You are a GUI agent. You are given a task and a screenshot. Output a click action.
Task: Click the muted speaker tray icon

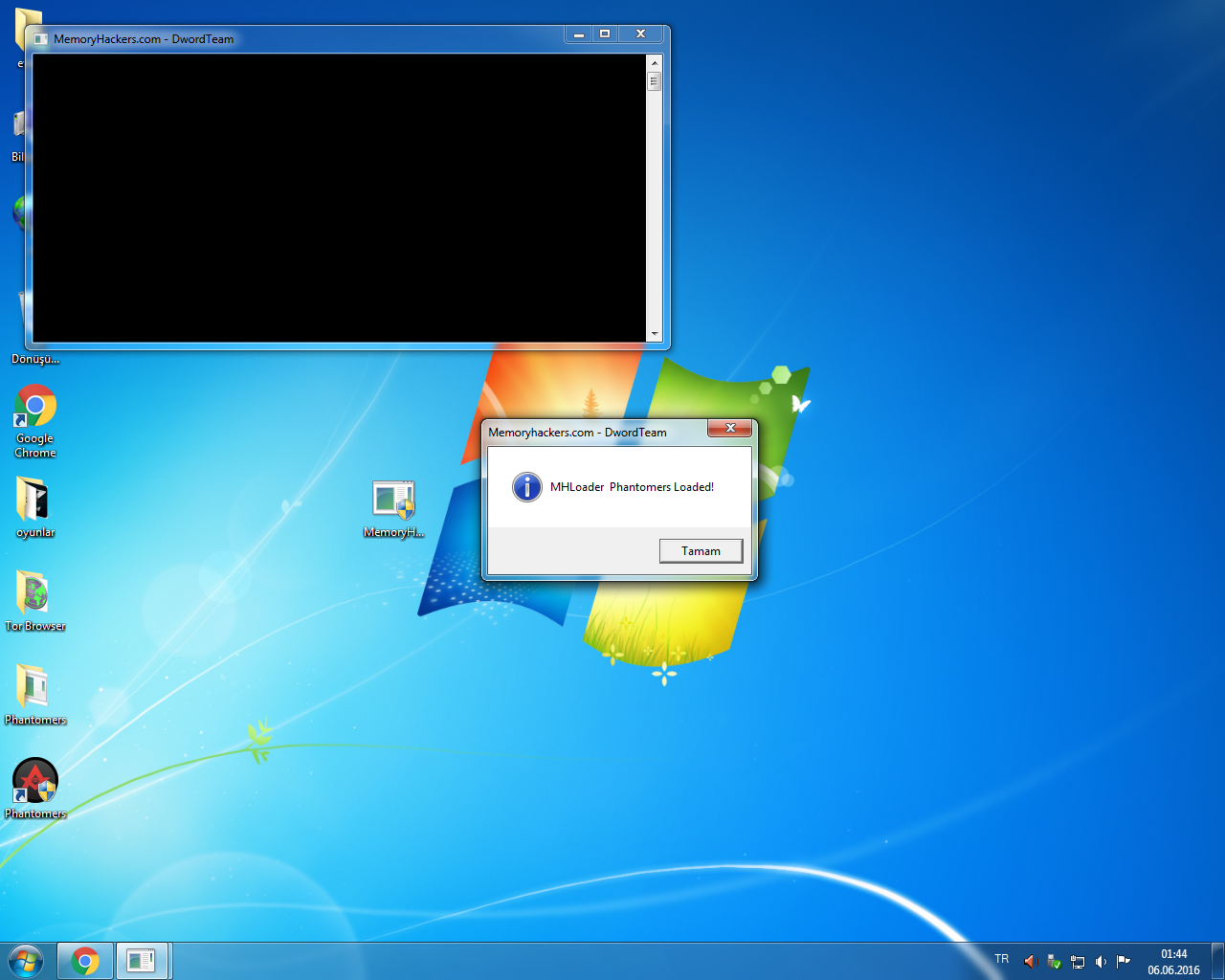click(x=1031, y=961)
